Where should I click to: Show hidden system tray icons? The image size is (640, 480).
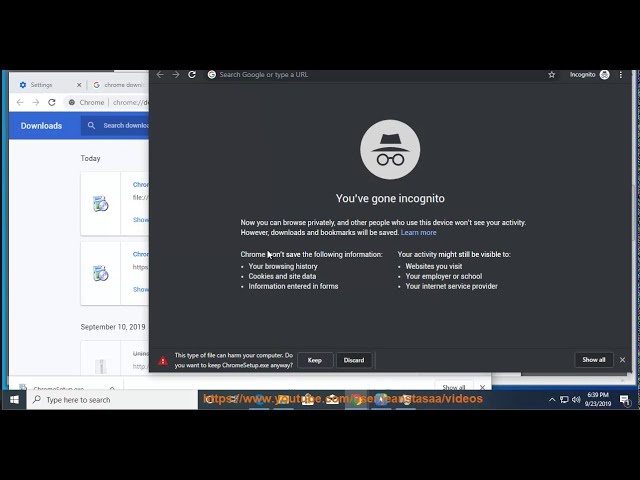[x=552, y=400]
